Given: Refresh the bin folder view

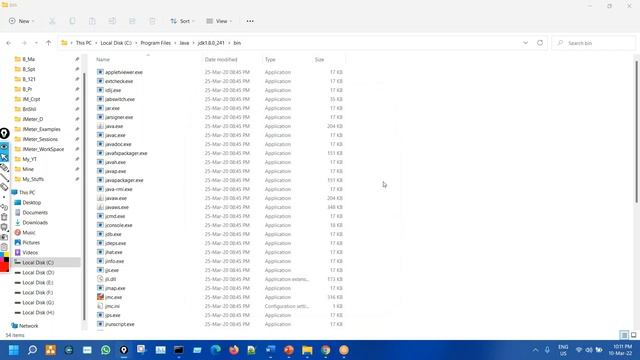Looking at the screenshot, I should tap(540, 43).
